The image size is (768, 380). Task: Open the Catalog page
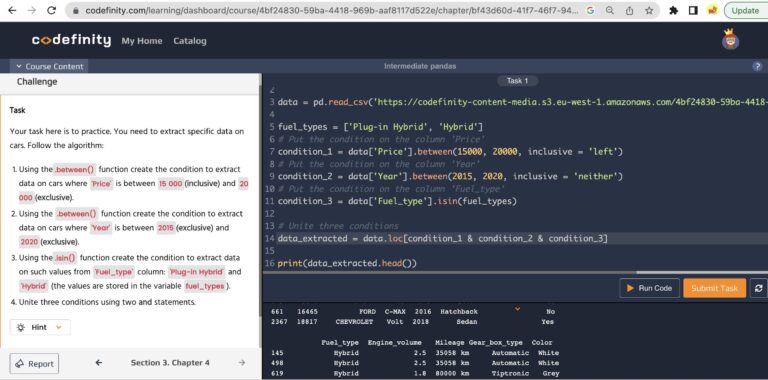click(190, 41)
